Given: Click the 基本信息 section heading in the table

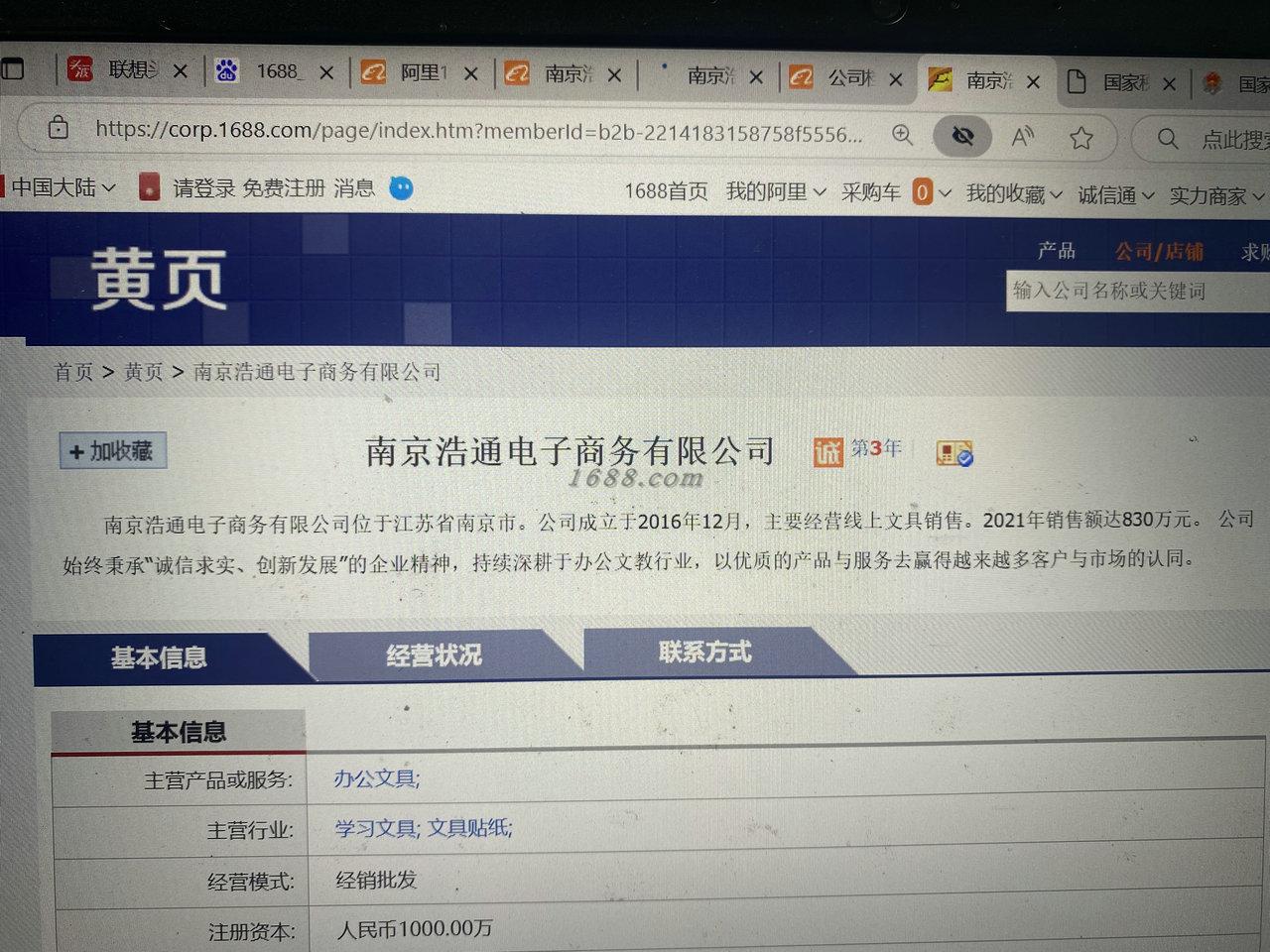Looking at the screenshot, I should [179, 733].
